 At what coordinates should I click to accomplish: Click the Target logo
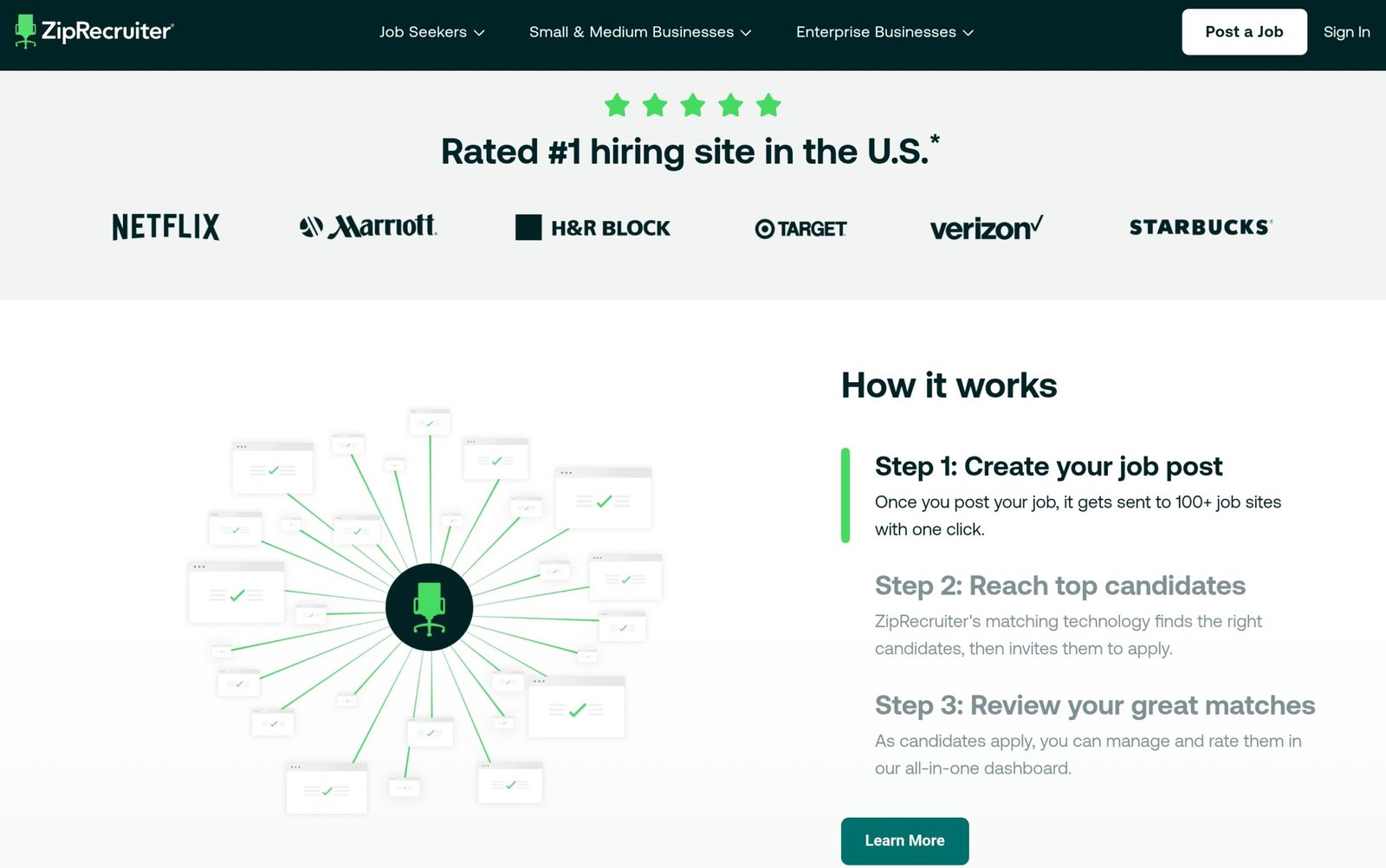(x=800, y=229)
